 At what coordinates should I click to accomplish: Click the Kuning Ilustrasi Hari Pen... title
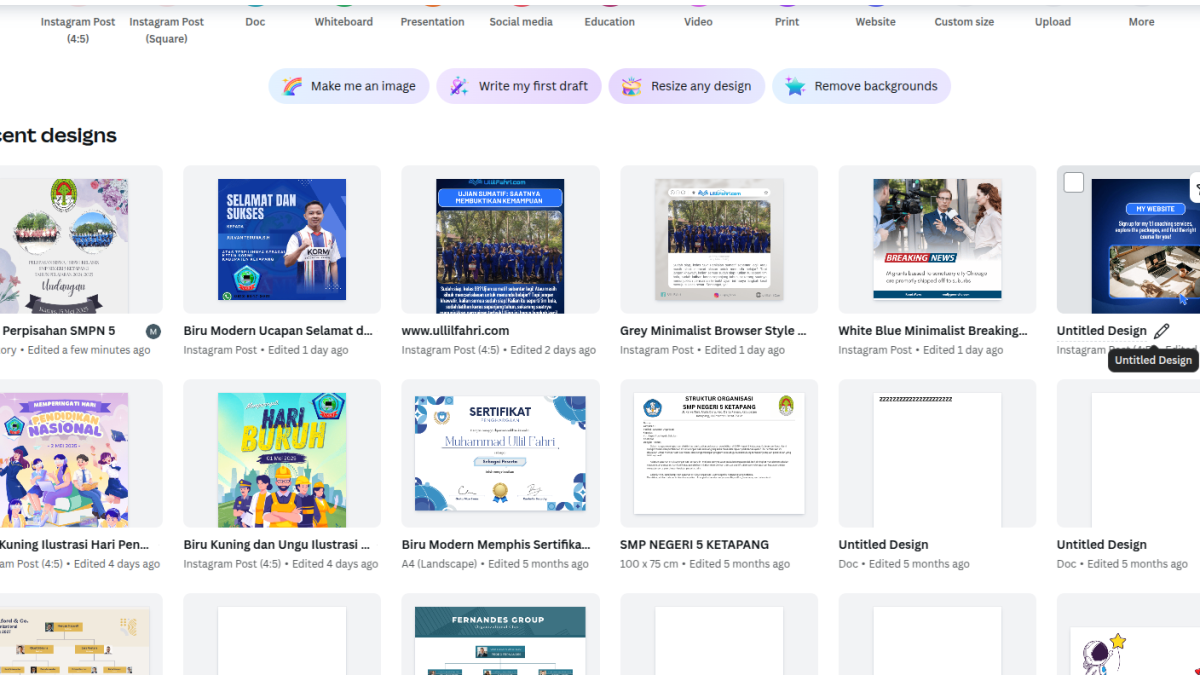pos(74,545)
